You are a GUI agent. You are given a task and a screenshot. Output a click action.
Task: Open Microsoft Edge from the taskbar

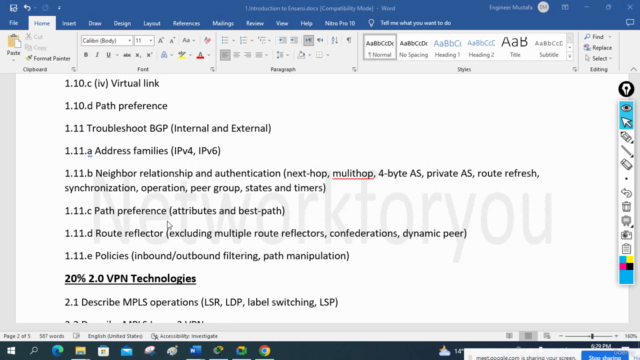(x=58, y=351)
